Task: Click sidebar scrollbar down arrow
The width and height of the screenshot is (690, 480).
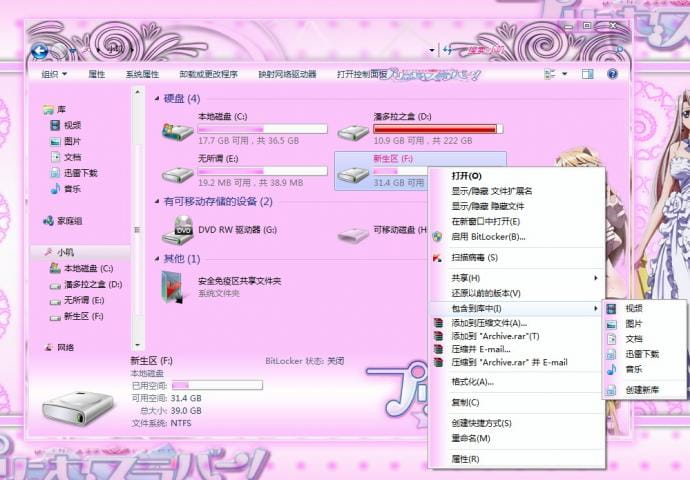Action: pyautogui.click(x=137, y=345)
